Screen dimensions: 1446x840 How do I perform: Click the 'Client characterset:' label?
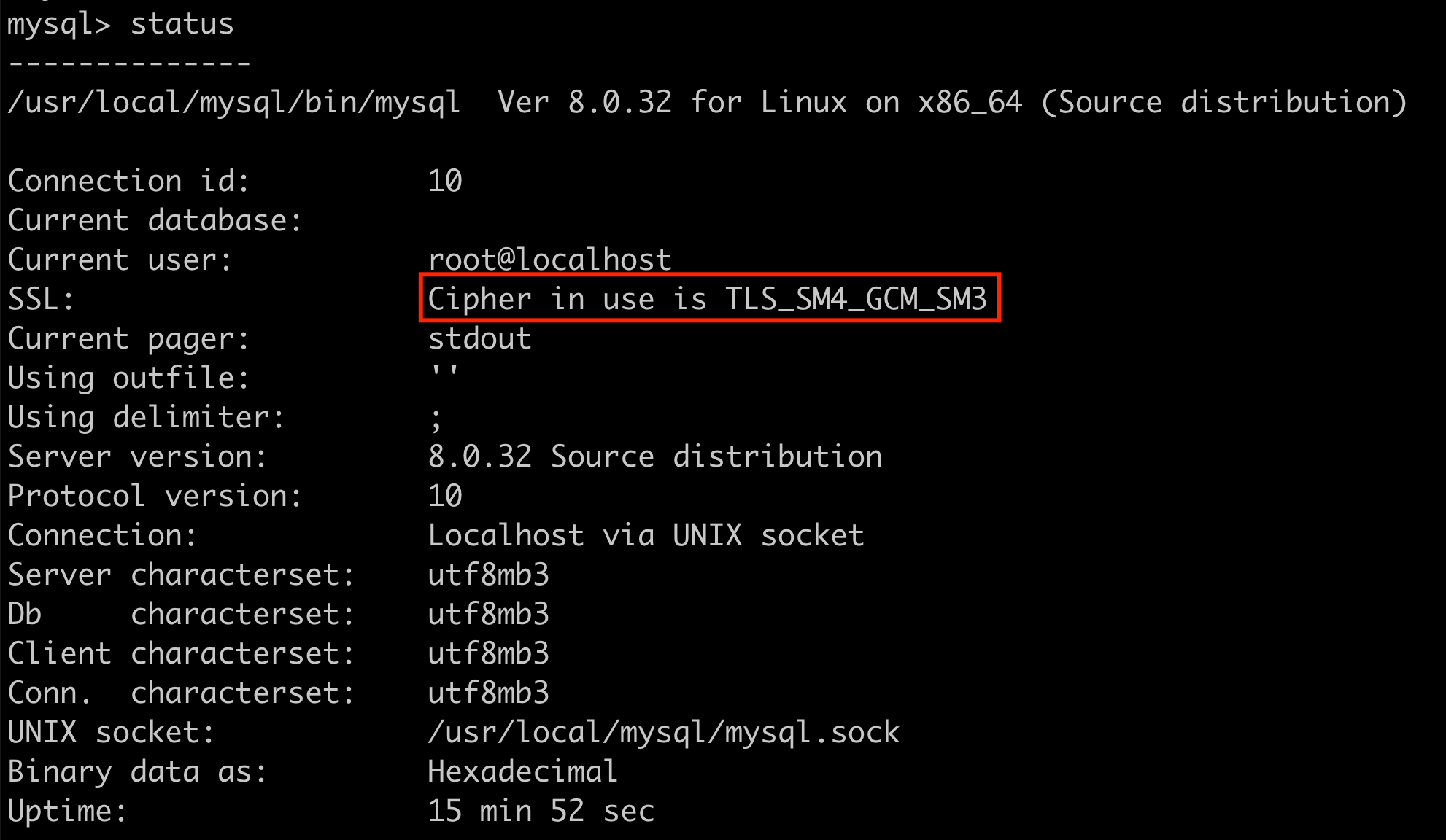coord(181,653)
